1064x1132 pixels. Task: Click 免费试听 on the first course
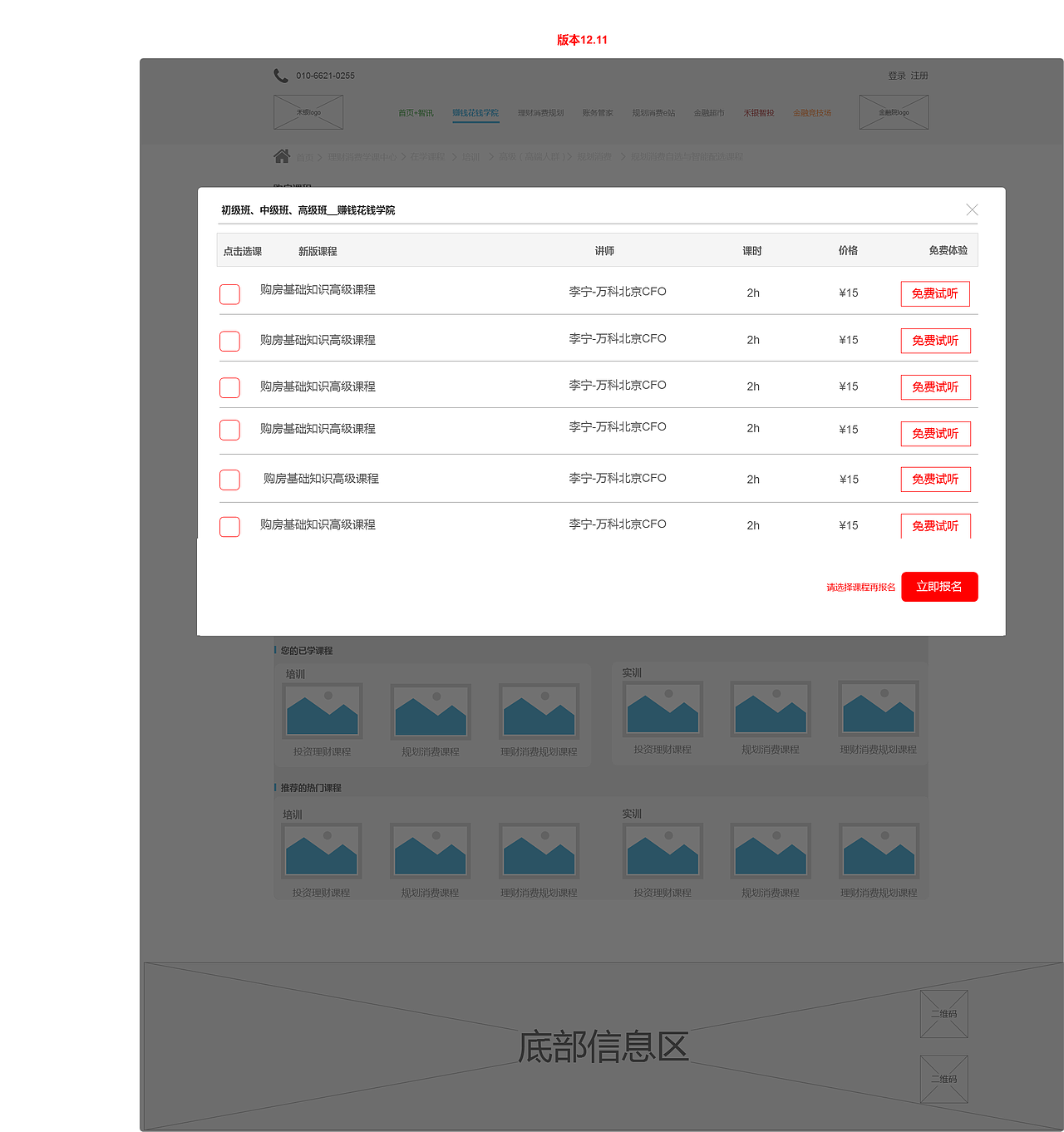pos(935,293)
